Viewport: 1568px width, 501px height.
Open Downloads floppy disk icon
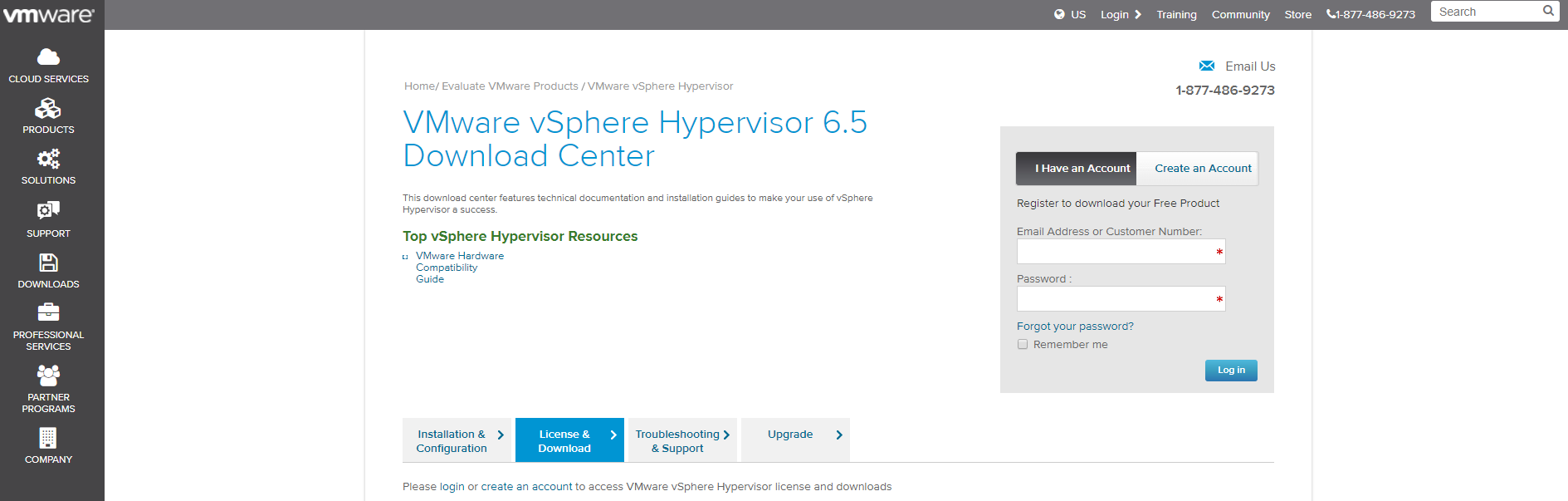48,263
